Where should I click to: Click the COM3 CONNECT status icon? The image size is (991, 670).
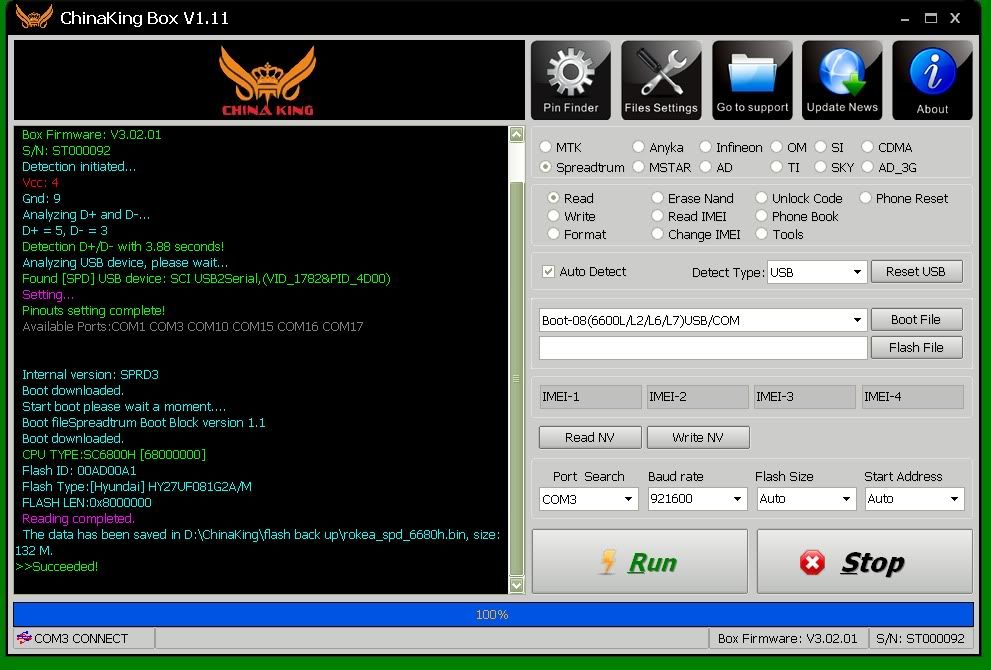[24, 638]
